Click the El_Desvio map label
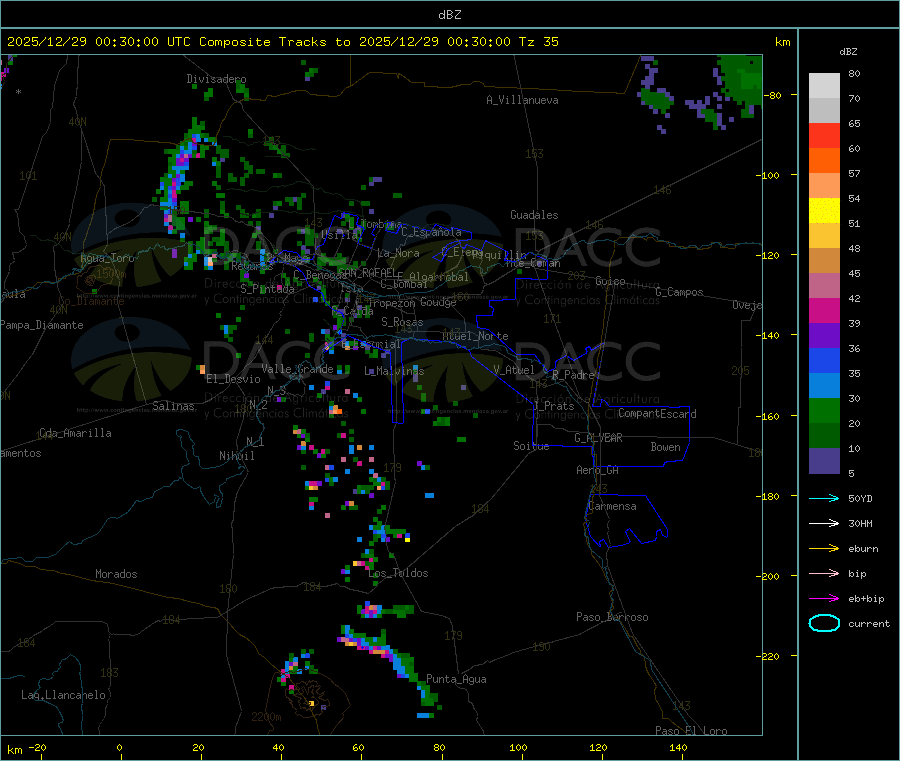Screen dimensions: 900x761 click(x=234, y=379)
